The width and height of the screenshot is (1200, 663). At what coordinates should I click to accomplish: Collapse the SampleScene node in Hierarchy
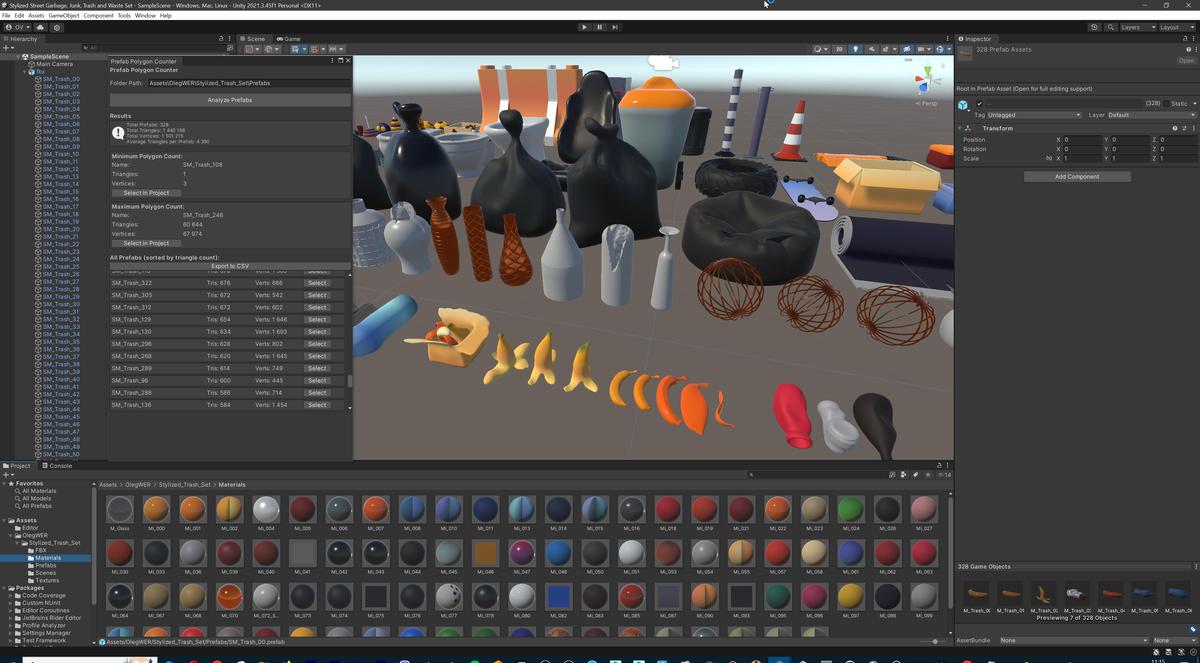coord(17,56)
